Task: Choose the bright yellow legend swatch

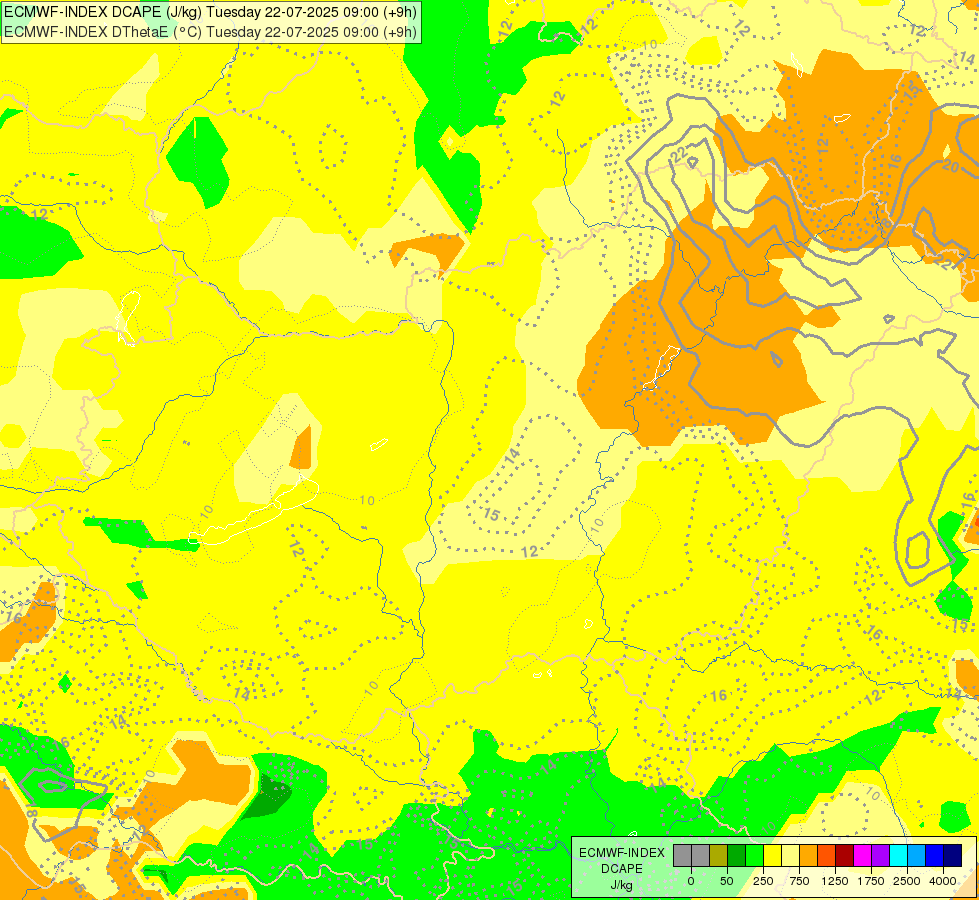Action: (x=772, y=855)
